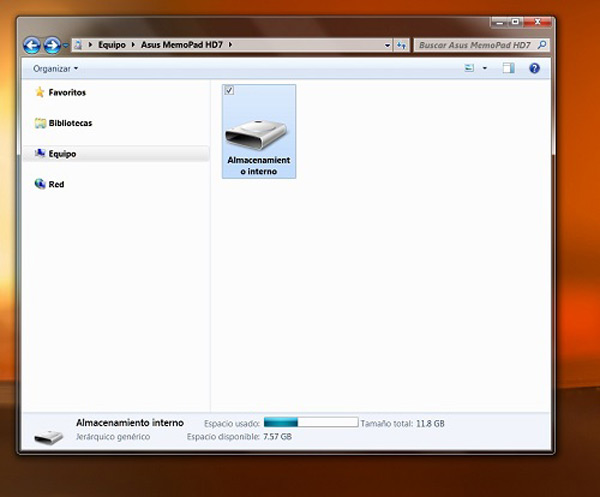Click the Jerárquico genérico description text
The image size is (600, 497).
point(113,437)
